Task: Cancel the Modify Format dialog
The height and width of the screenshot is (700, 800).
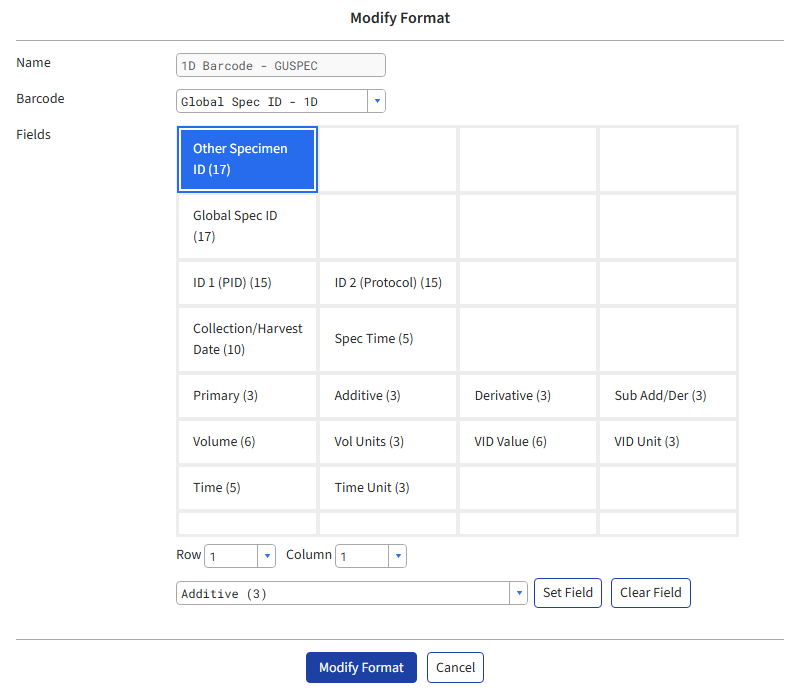Action: pyautogui.click(x=455, y=667)
